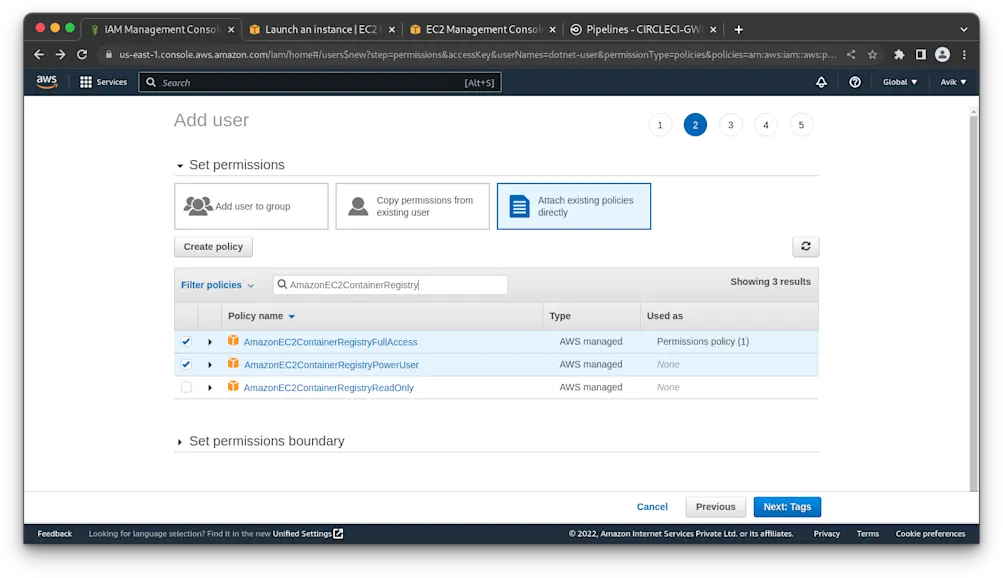
Task: Open the Services grid menu
Action: 103,82
